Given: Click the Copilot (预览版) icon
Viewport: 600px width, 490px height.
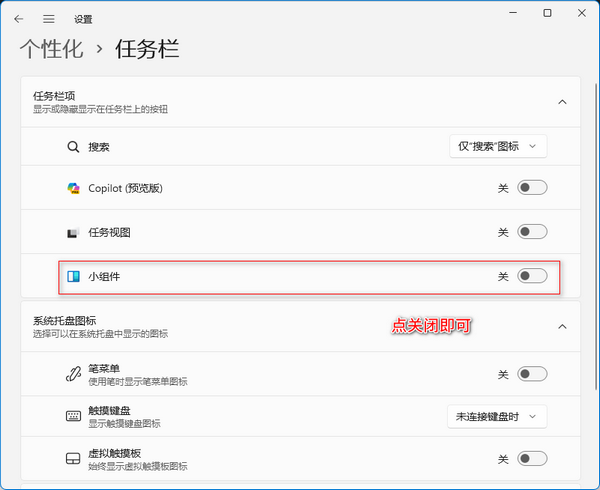Looking at the screenshot, I should [x=73, y=188].
